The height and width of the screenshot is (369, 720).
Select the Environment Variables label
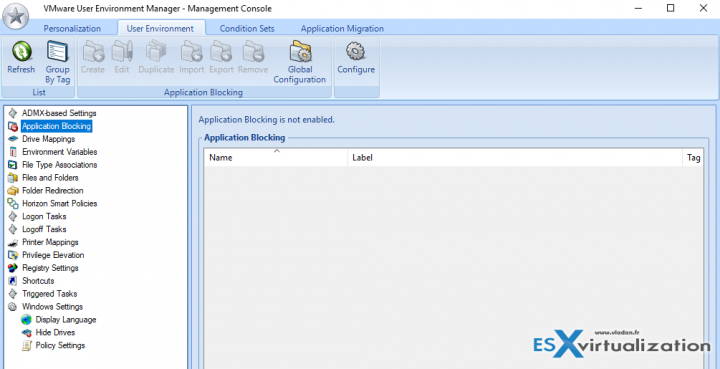60,151
